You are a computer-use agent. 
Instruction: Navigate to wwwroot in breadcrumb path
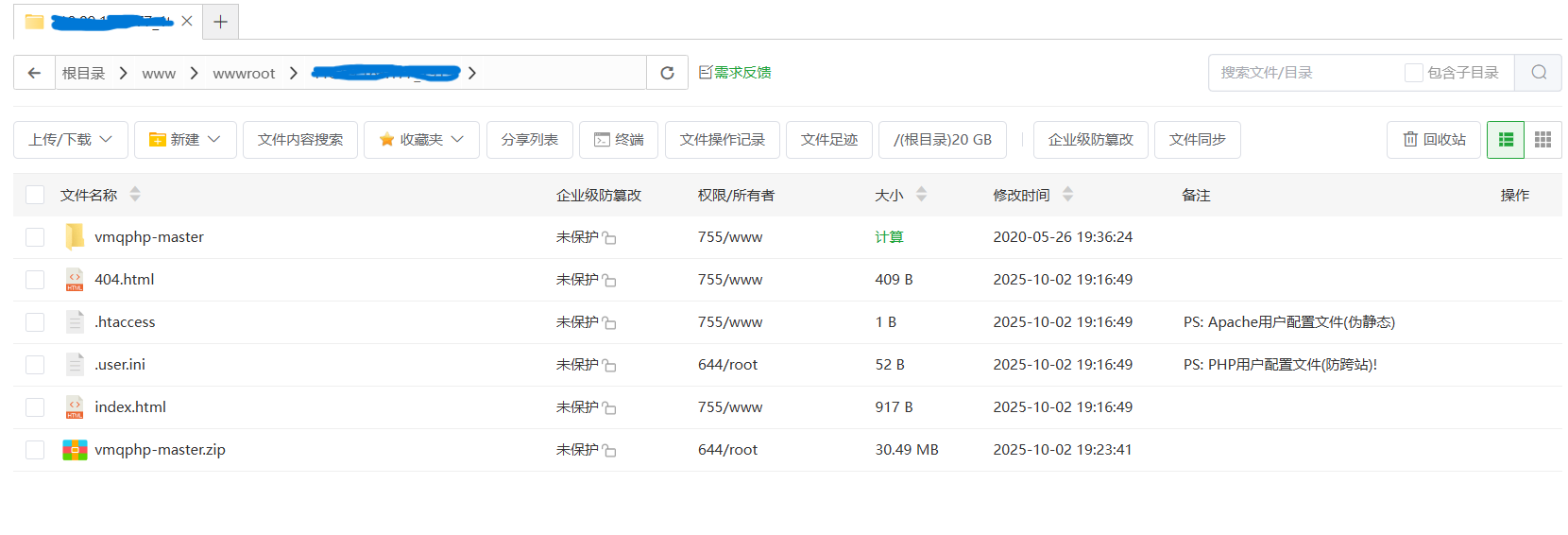[244, 73]
